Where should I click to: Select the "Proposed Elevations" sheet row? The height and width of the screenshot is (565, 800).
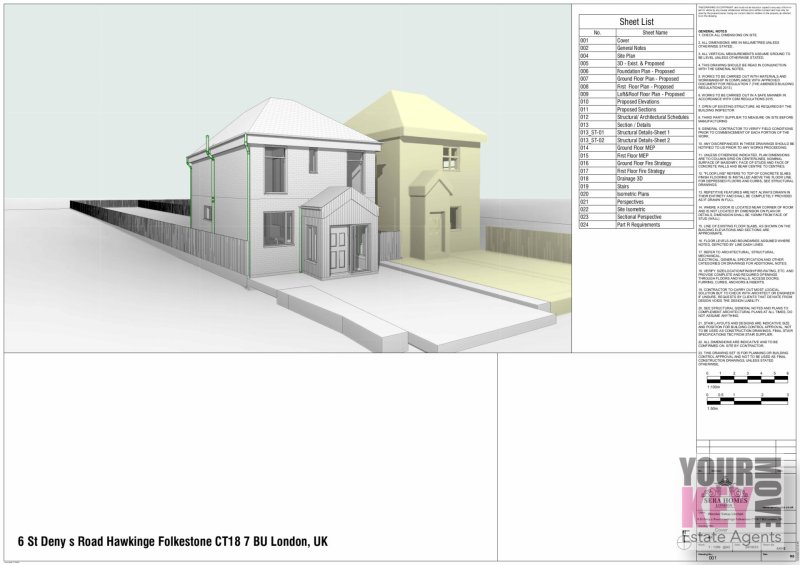[636, 102]
